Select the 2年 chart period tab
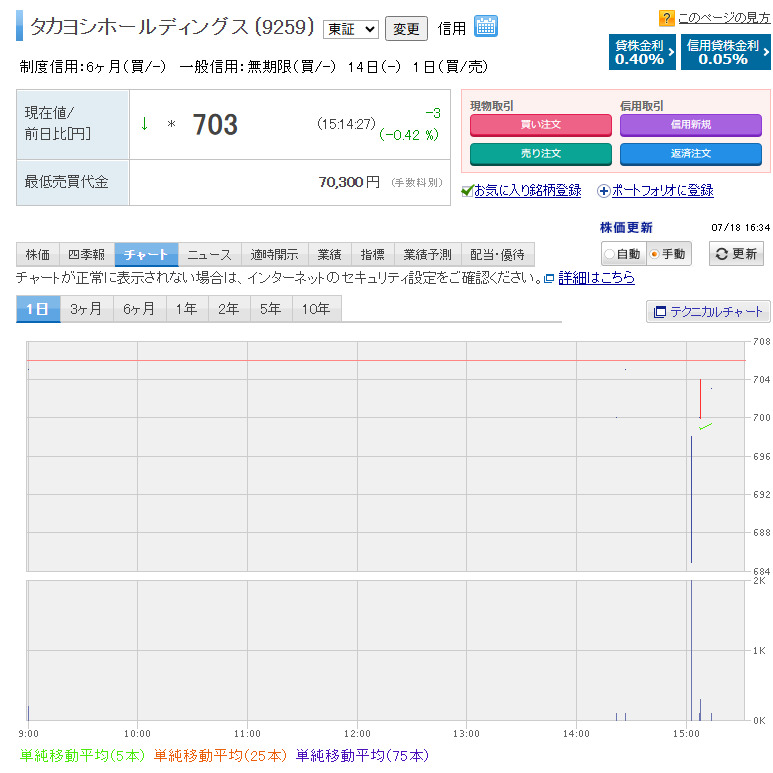The width and height of the screenshot is (773, 773). pos(229,309)
